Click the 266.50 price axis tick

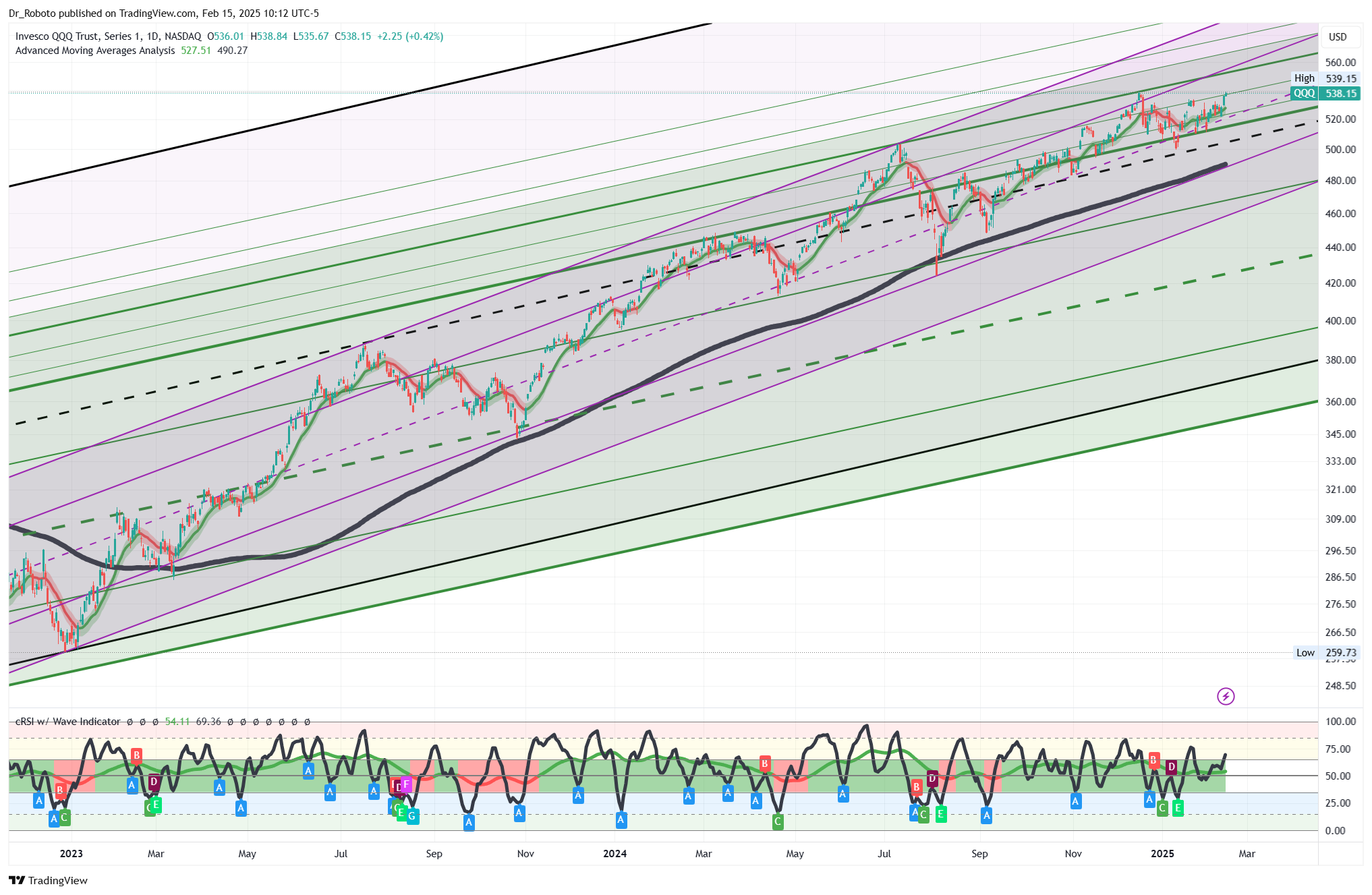pyautogui.click(x=1340, y=633)
